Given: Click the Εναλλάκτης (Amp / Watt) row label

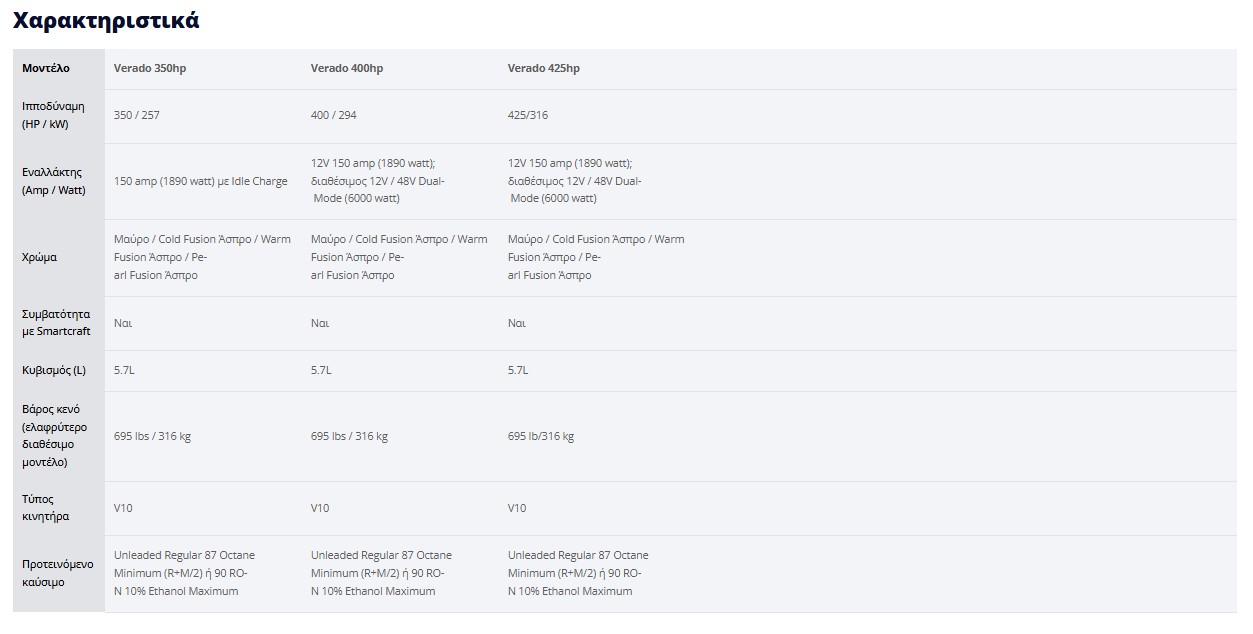Looking at the screenshot, I should (52, 181).
